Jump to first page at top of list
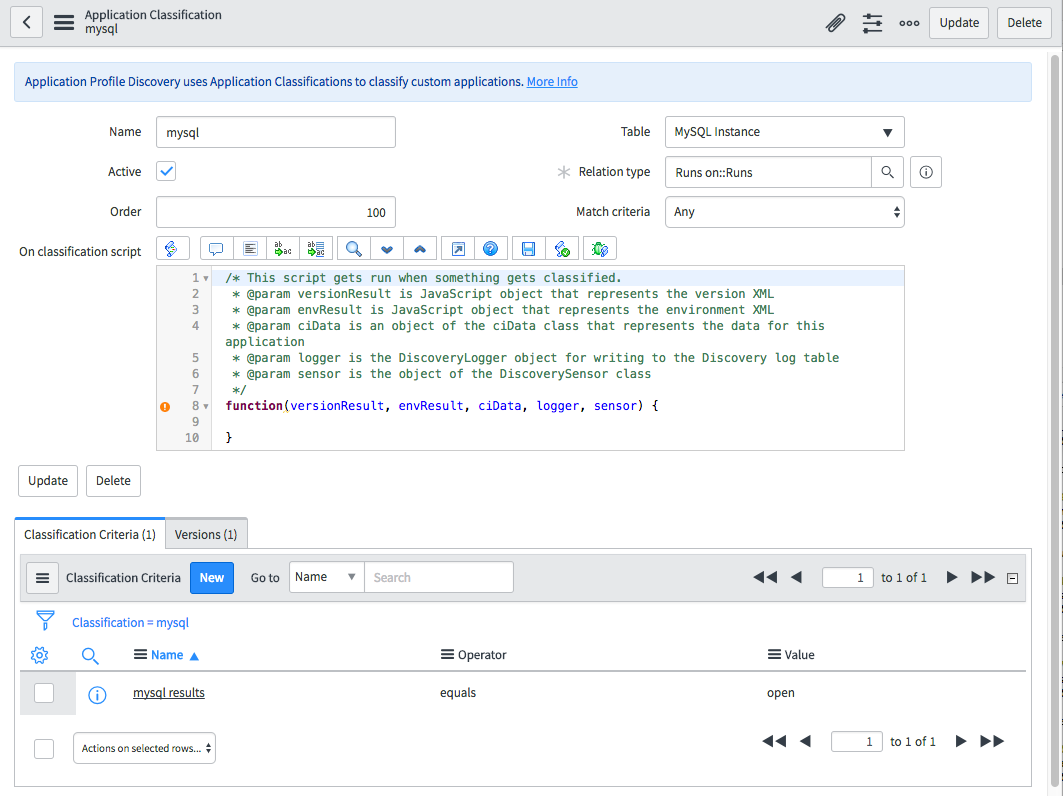The height and width of the screenshot is (796, 1063). pyautogui.click(x=765, y=578)
